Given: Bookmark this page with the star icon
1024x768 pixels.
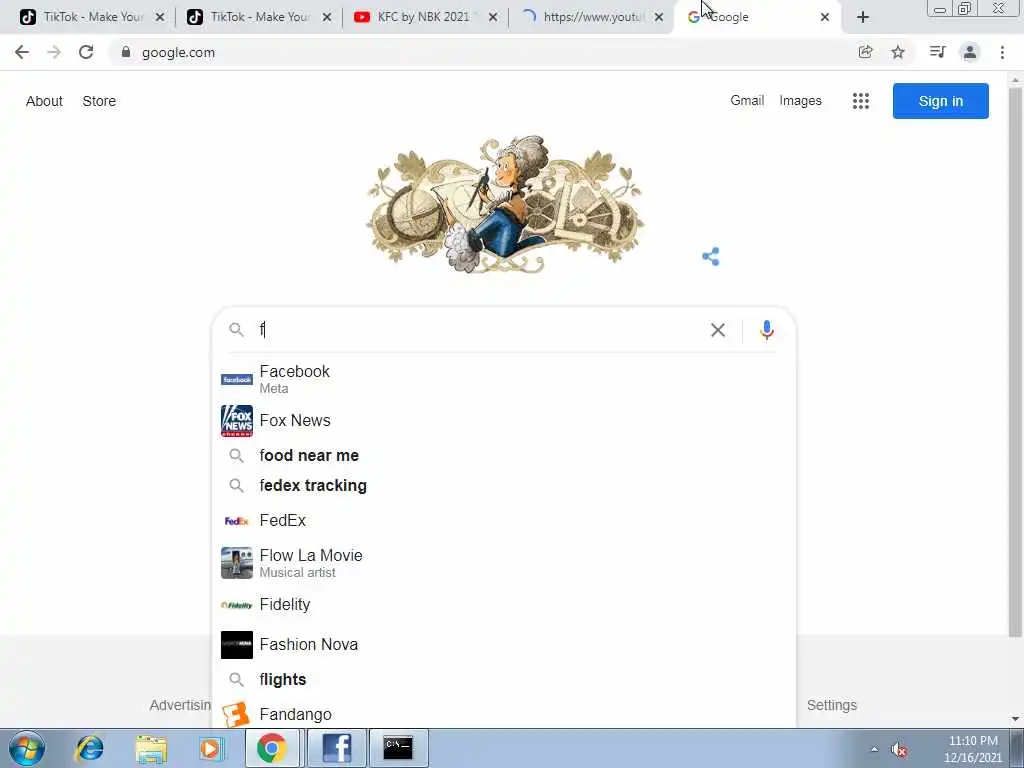Looking at the screenshot, I should [x=898, y=52].
